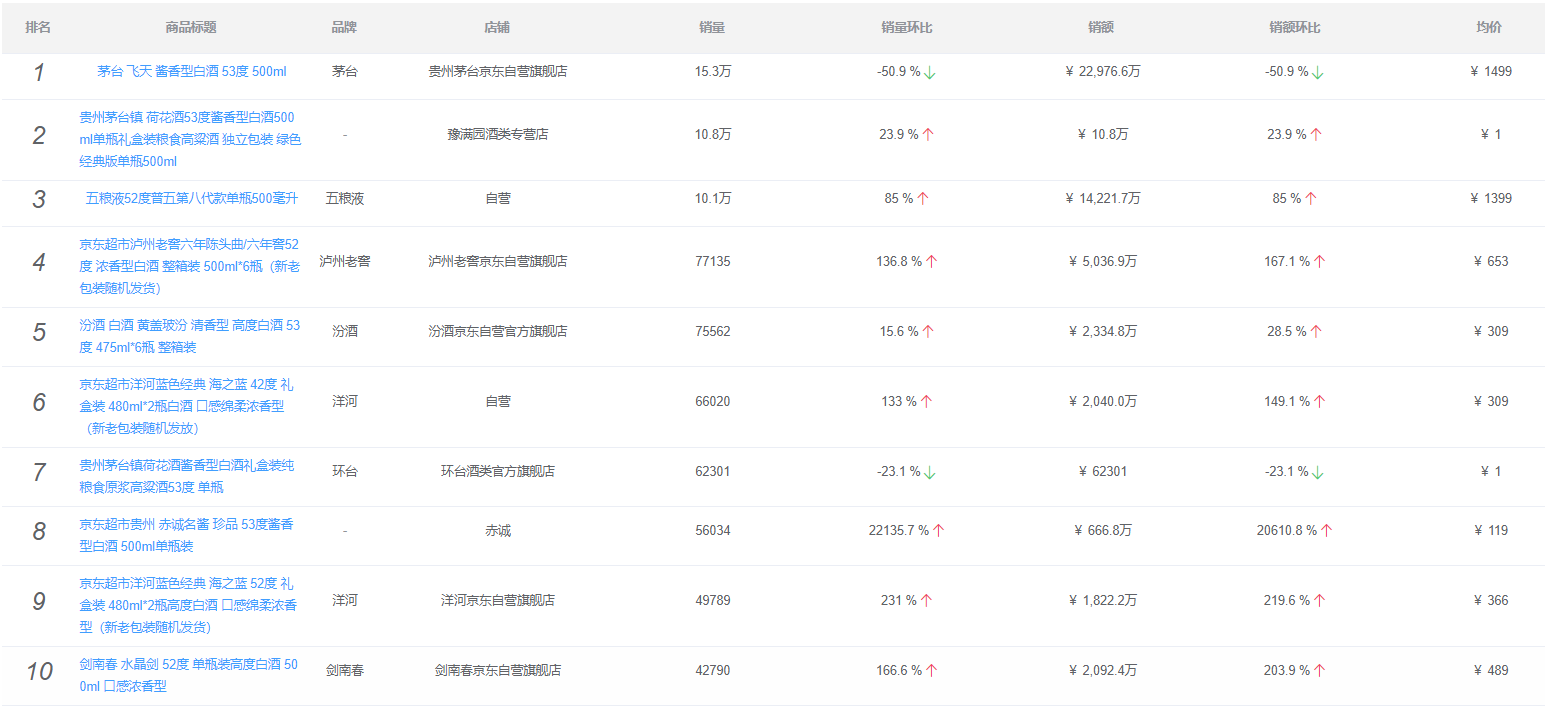Select the 赤诚 store cell
Viewport: 1545px width, 708px height.
point(497,530)
